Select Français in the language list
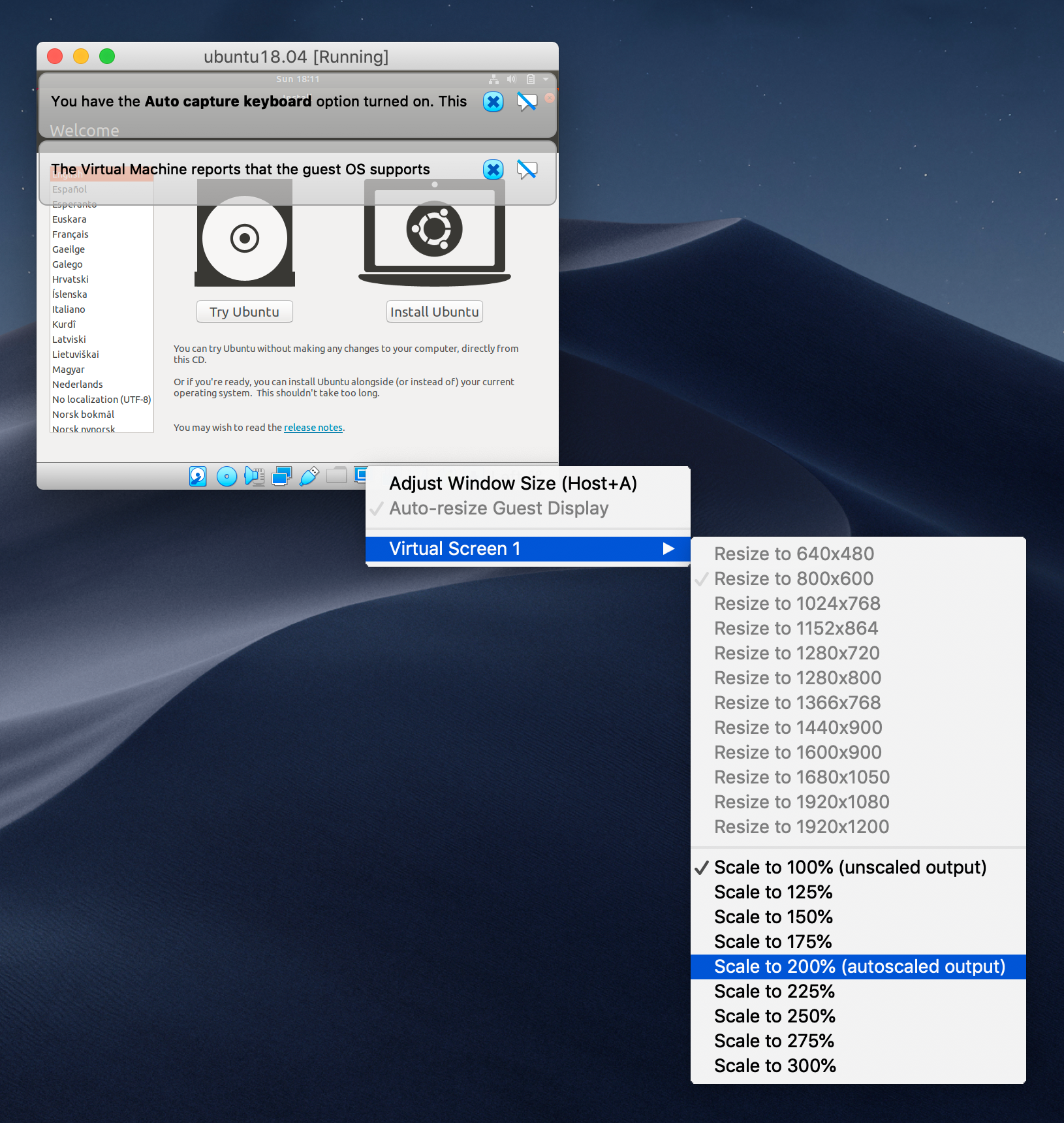This screenshot has width=1064, height=1123. click(x=102, y=234)
